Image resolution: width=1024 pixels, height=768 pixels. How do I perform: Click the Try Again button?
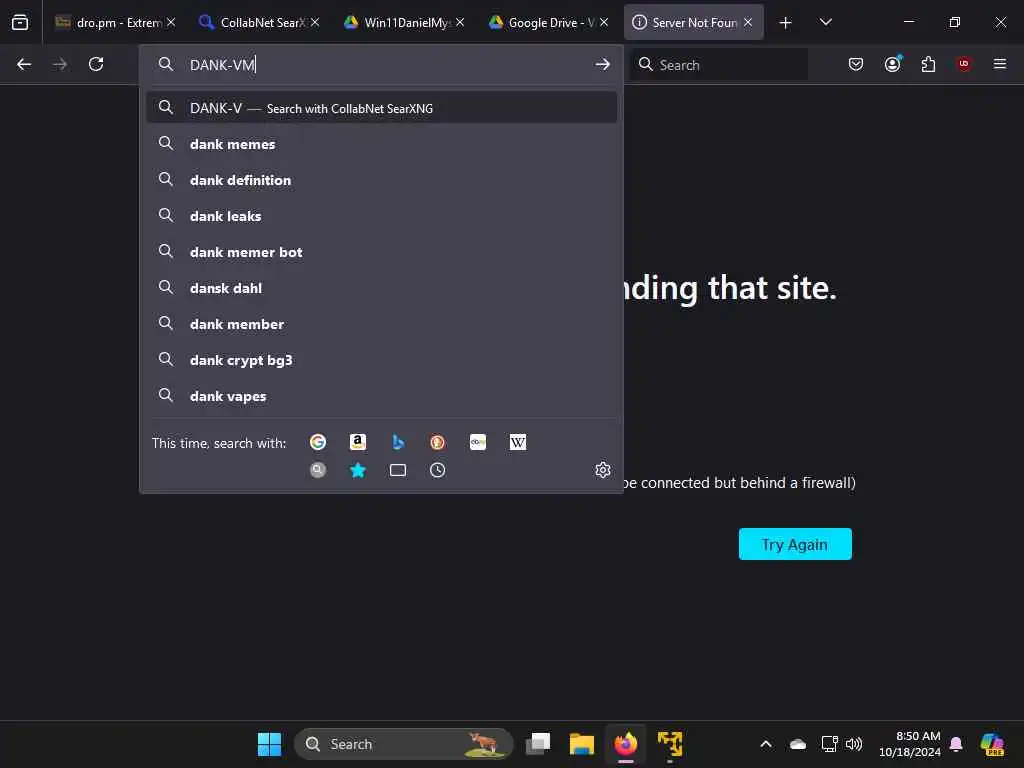pos(795,544)
